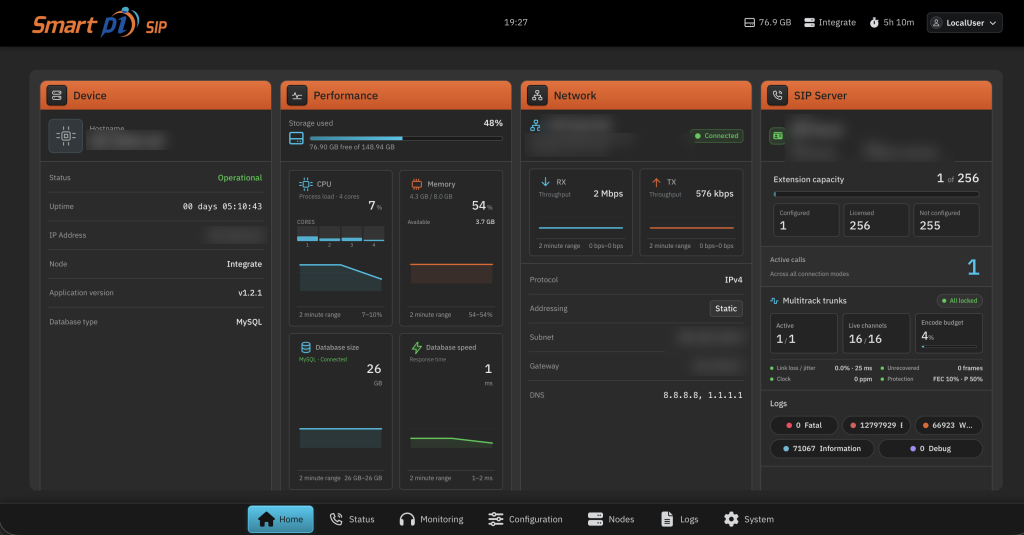Click the Active calls count 1
Screen dimensions: 1024x535
(x=973, y=267)
